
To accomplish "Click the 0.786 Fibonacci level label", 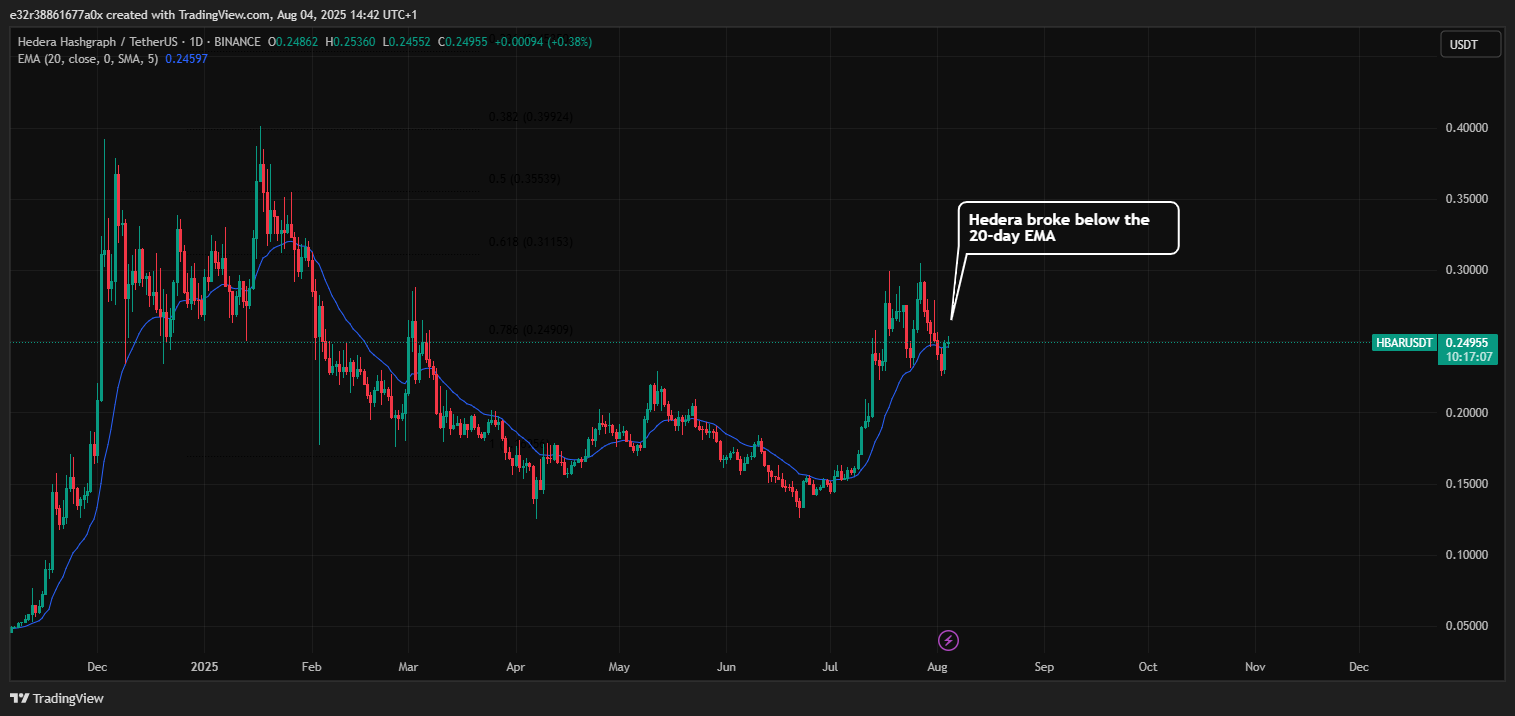I will 531,329.
